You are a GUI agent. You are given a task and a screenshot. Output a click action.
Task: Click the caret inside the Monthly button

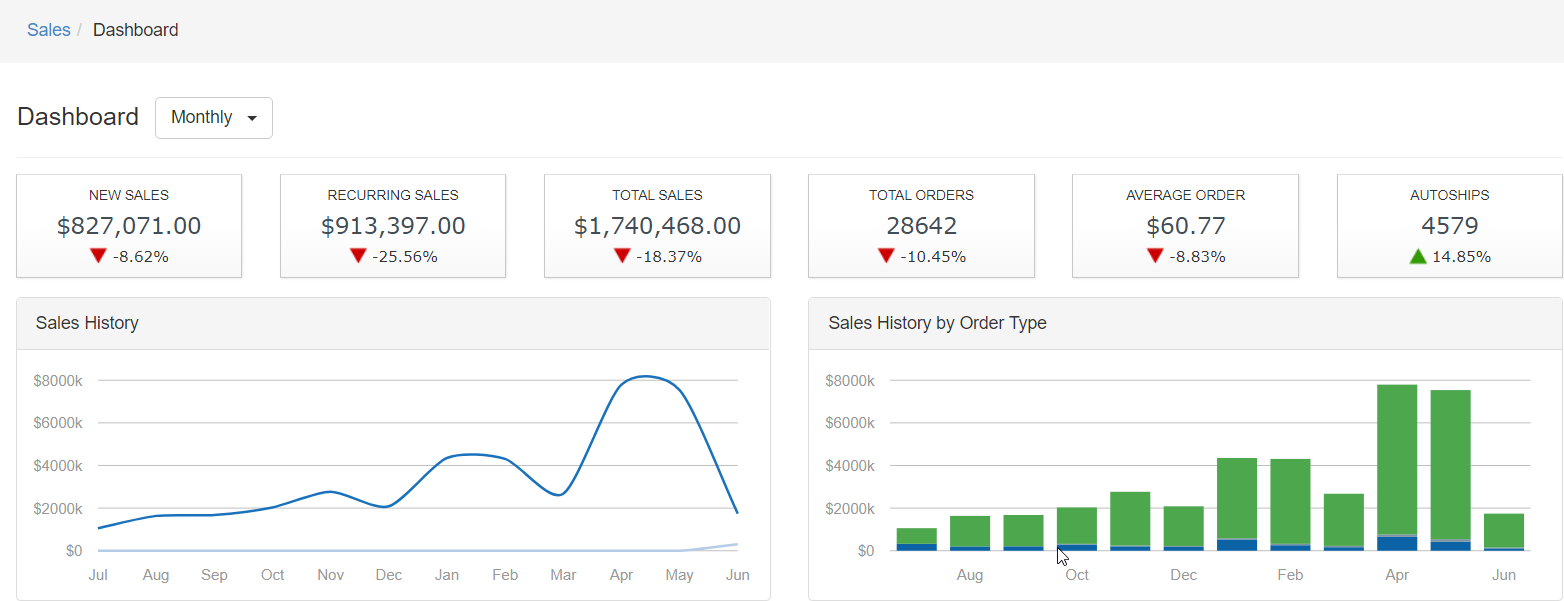point(252,119)
